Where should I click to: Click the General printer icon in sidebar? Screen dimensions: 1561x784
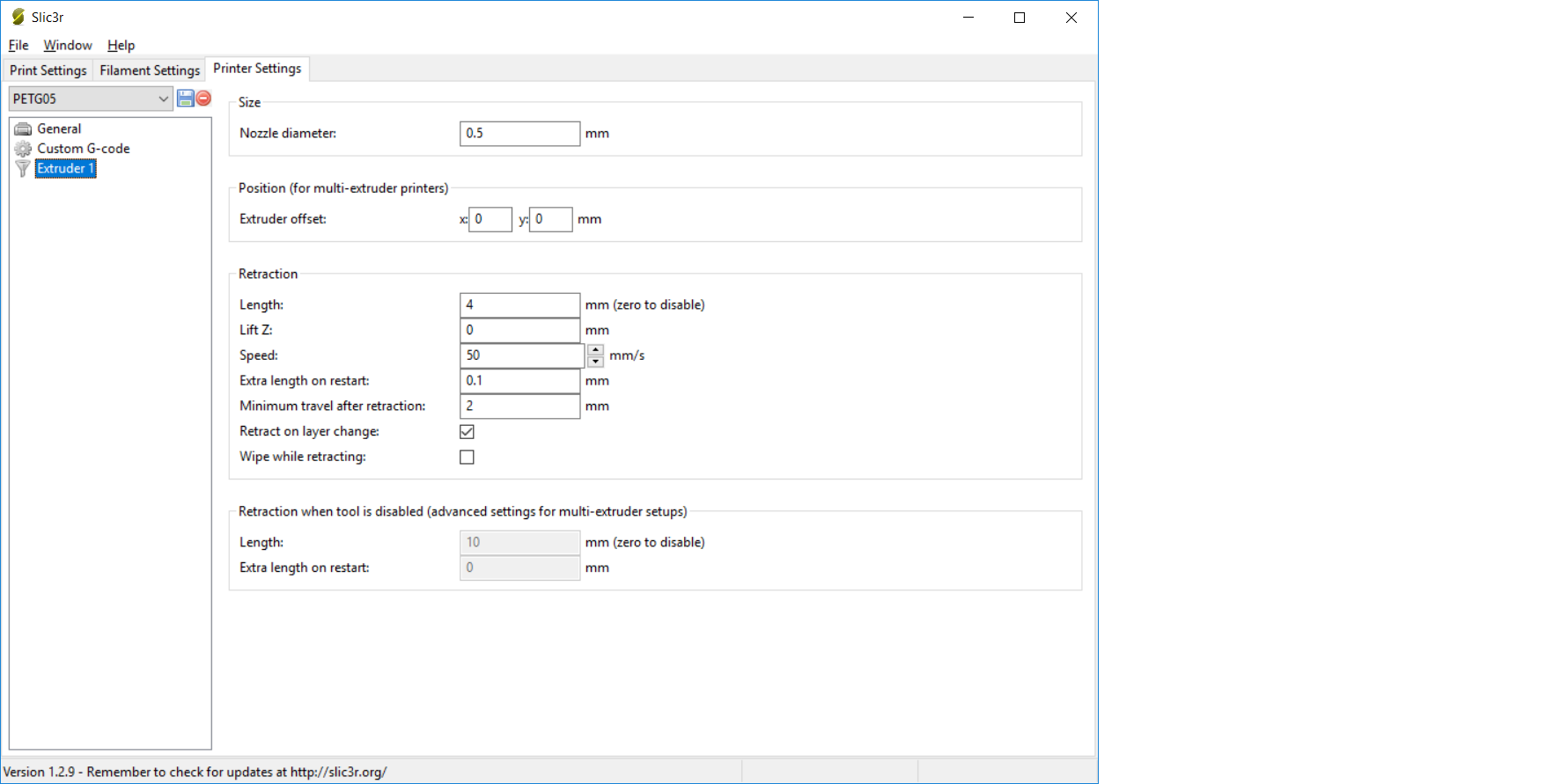tap(23, 129)
